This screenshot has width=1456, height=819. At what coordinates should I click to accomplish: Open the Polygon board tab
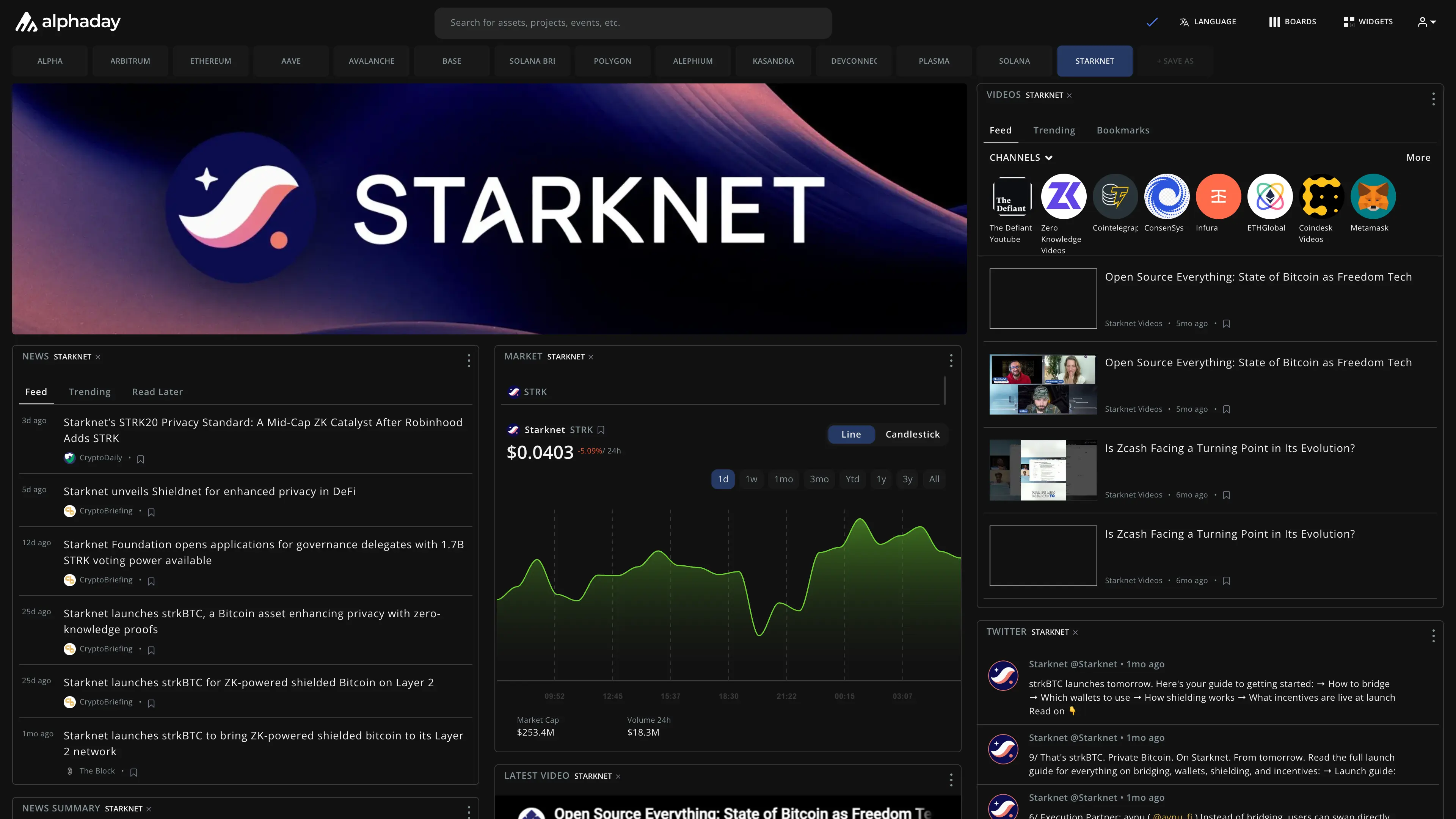pos(612,61)
